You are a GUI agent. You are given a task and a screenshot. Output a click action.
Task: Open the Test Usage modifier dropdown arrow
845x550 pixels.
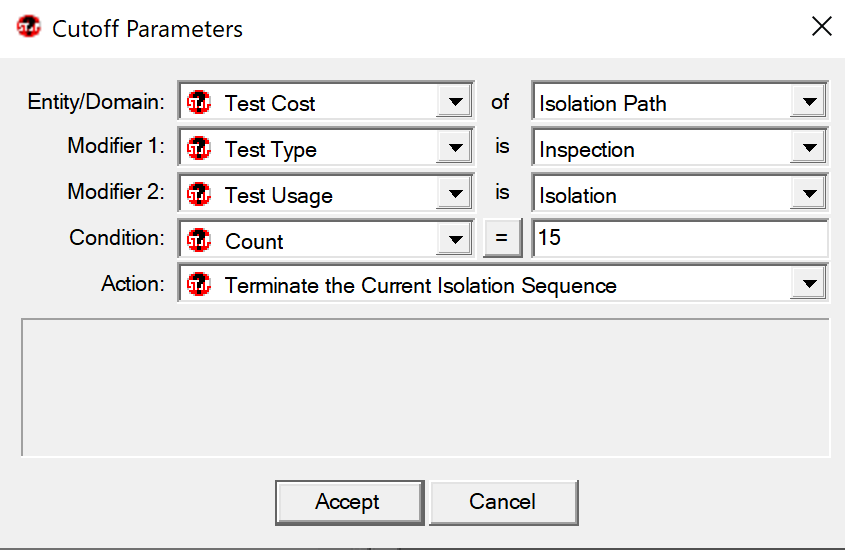point(455,193)
